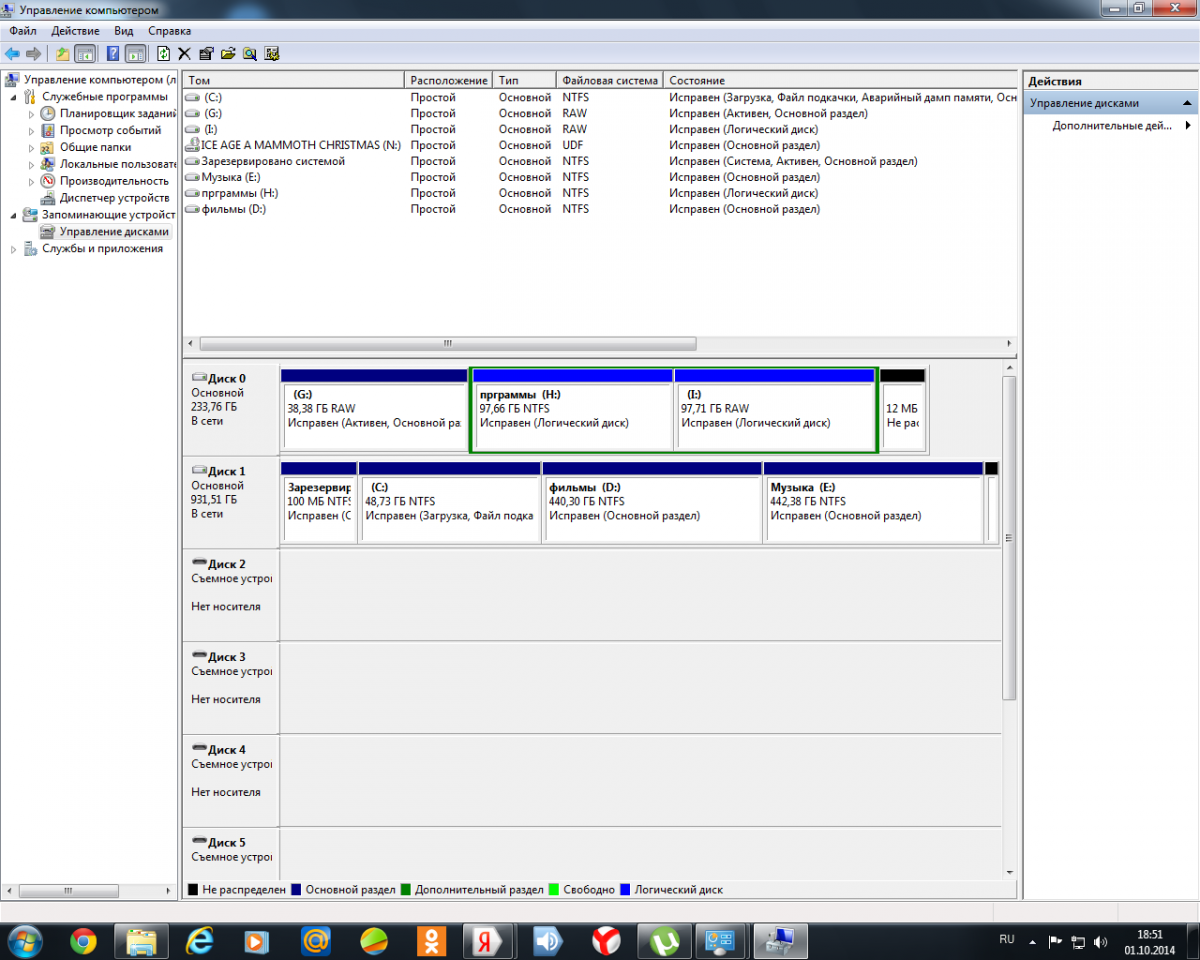Open the Вид menu
This screenshot has height=960, width=1200.
point(124,31)
